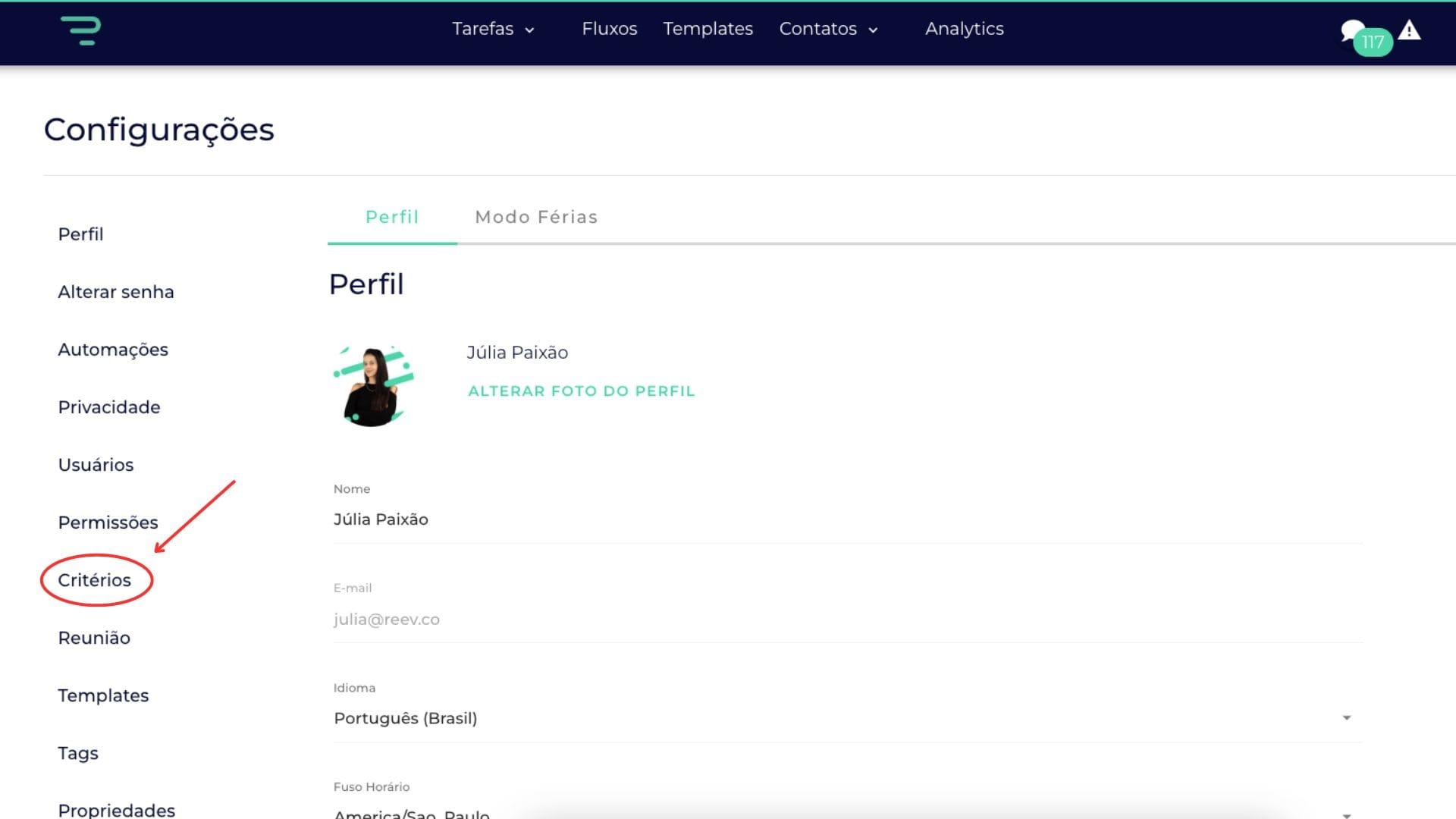Open the Privacidade settings section
Image resolution: width=1456 pixels, height=819 pixels.
108,407
